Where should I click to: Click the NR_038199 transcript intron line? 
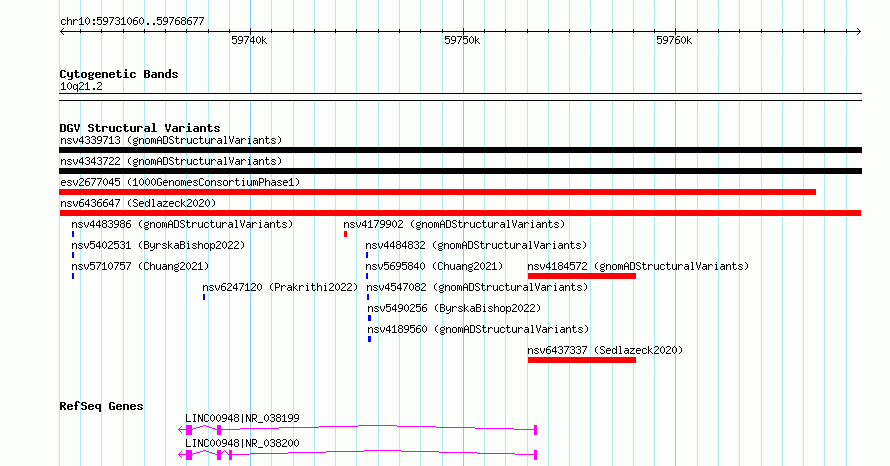[377, 427]
